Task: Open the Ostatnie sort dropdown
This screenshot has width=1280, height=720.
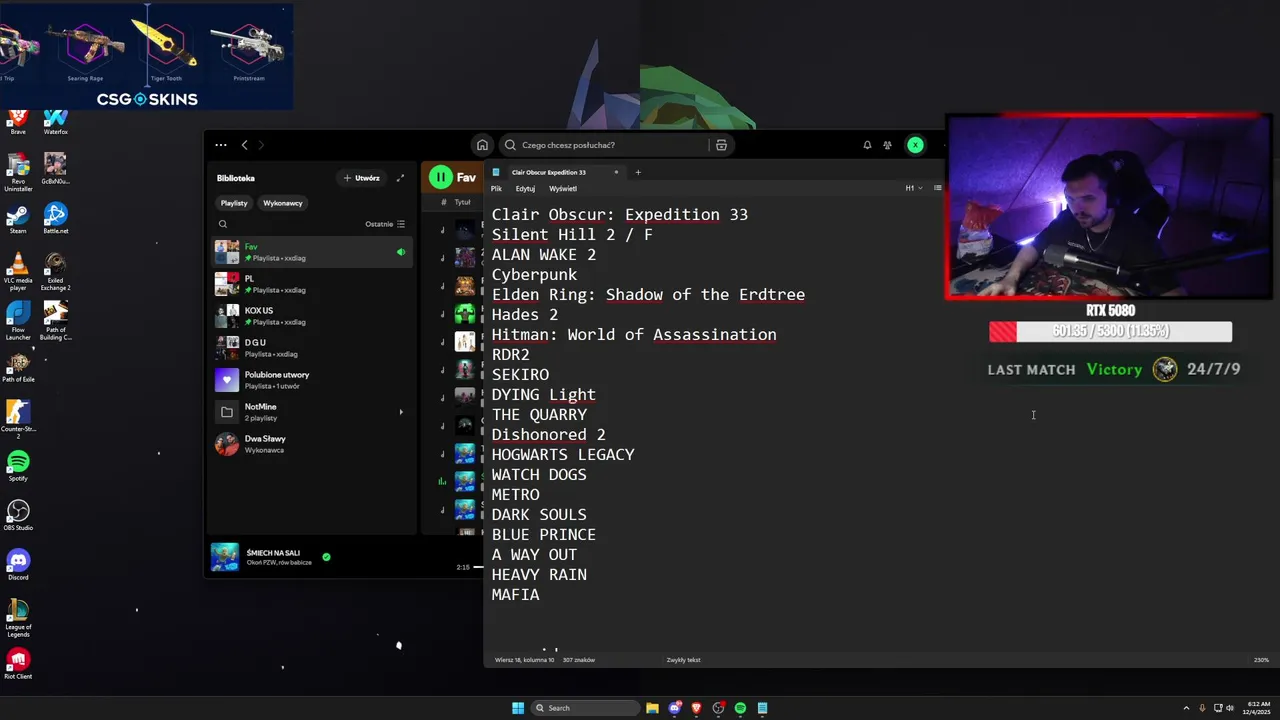Action: click(385, 224)
